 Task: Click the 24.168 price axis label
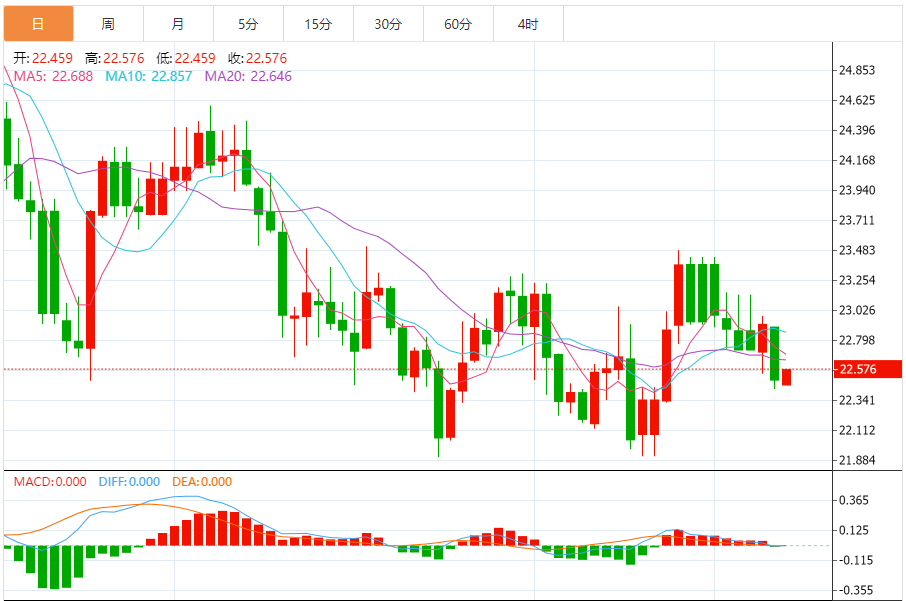tap(857, 160)
